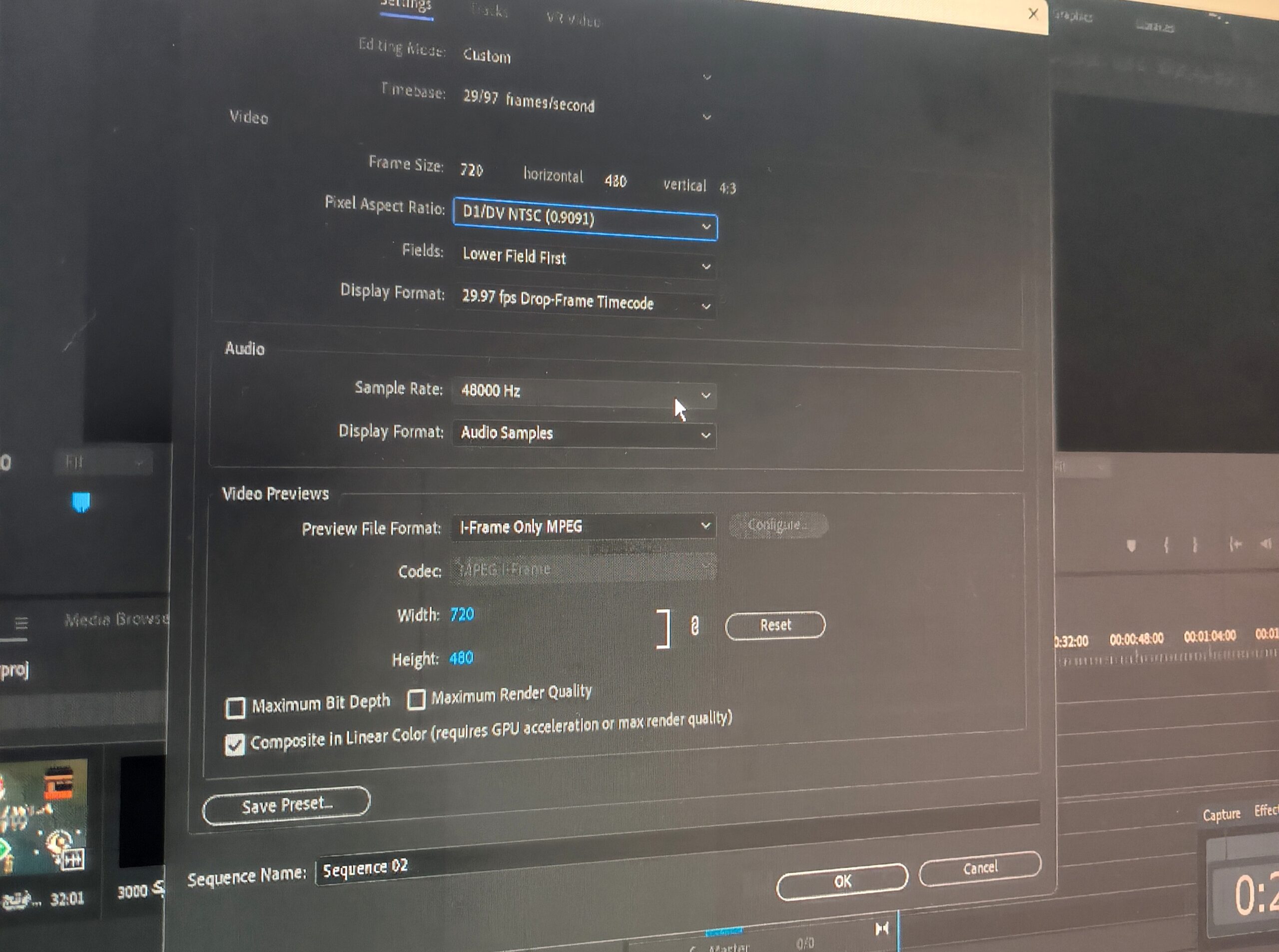Click the Go to In point icon
The height and width of the screenshot is (952, 1279).
pos(1235,544)
